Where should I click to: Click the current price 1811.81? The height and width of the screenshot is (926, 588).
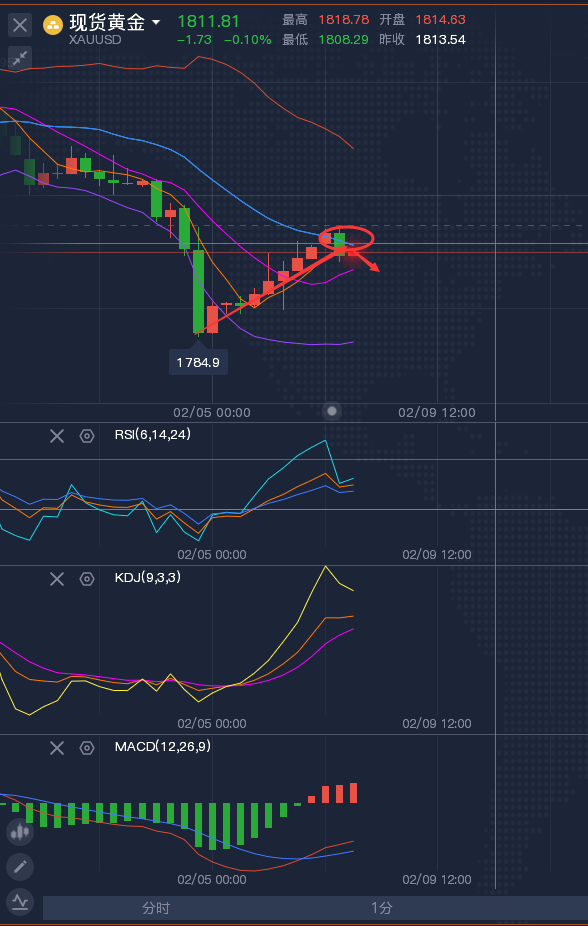(208, 22)
